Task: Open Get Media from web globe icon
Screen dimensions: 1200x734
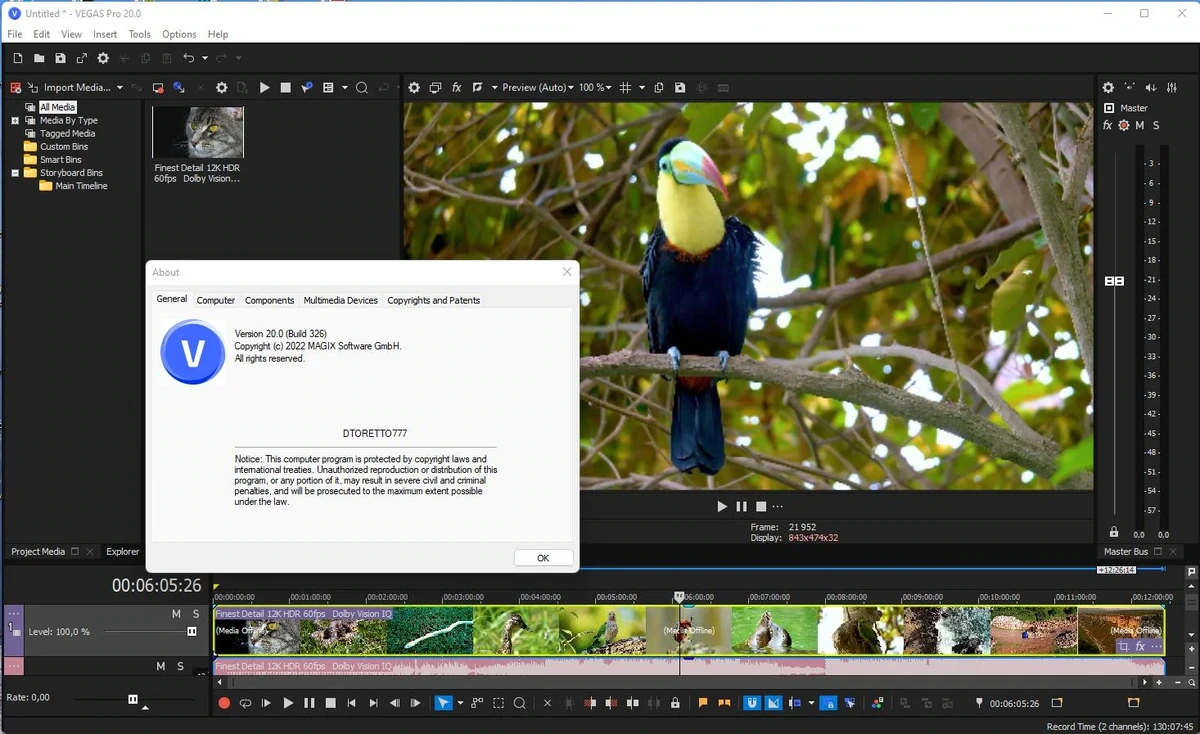Action: coord(178,88)
